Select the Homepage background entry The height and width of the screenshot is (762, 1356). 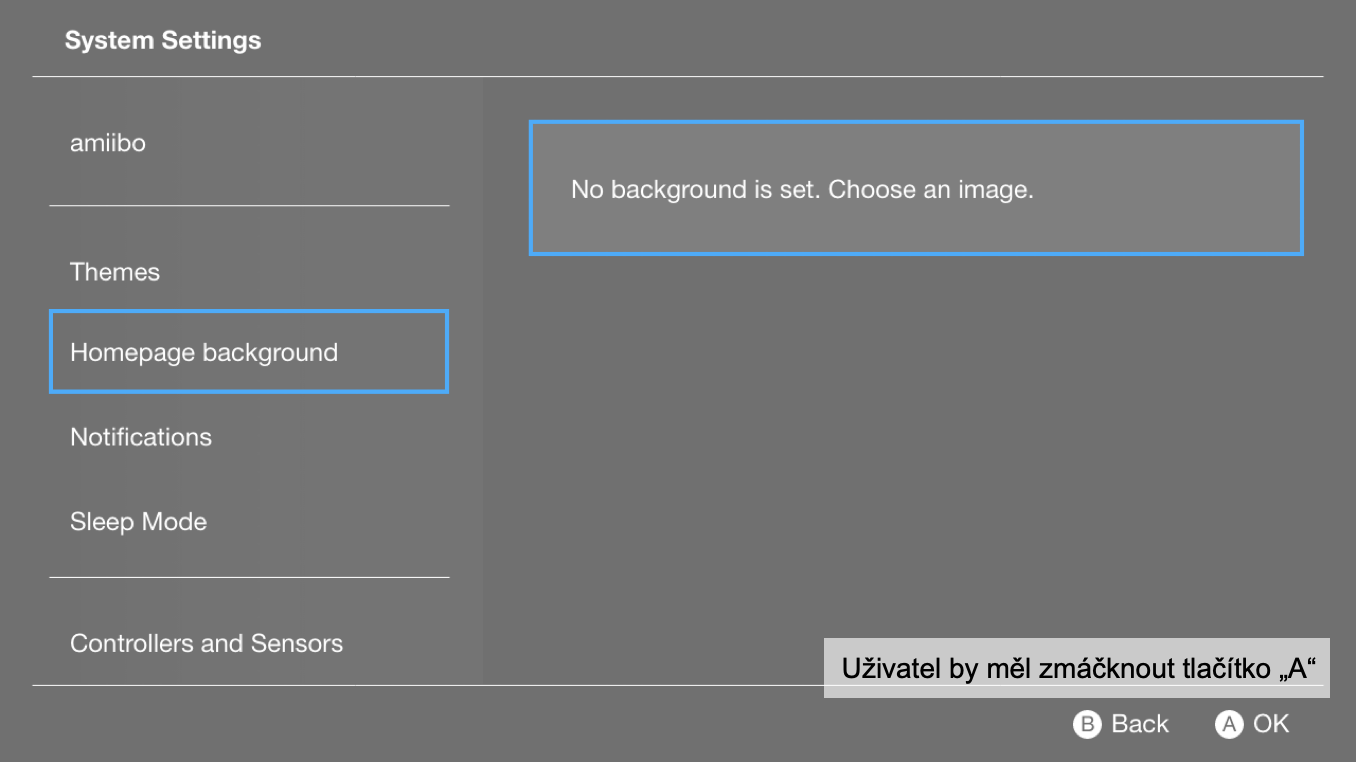249,352
